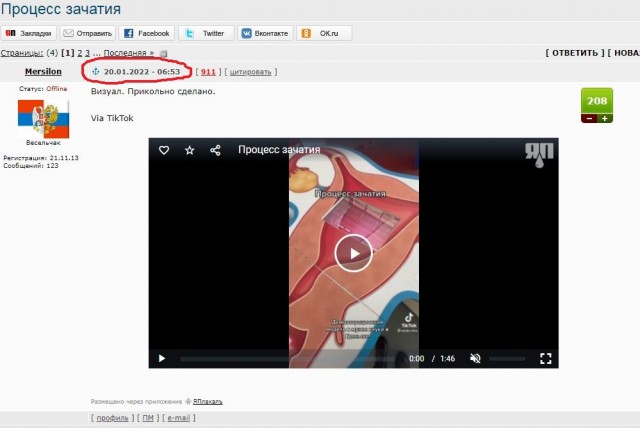
Task: Click the star favorite icon in video player
Action: click(x=189, y=150)
